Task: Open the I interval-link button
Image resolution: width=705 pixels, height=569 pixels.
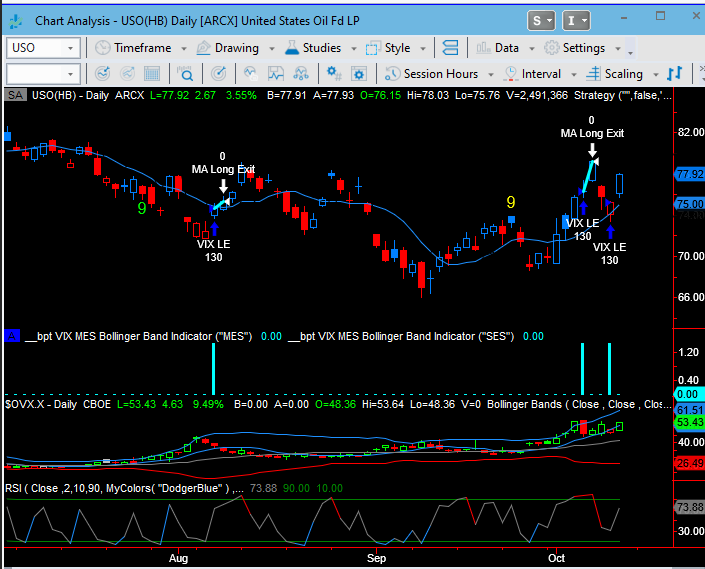Action: [x=576, y=21]
